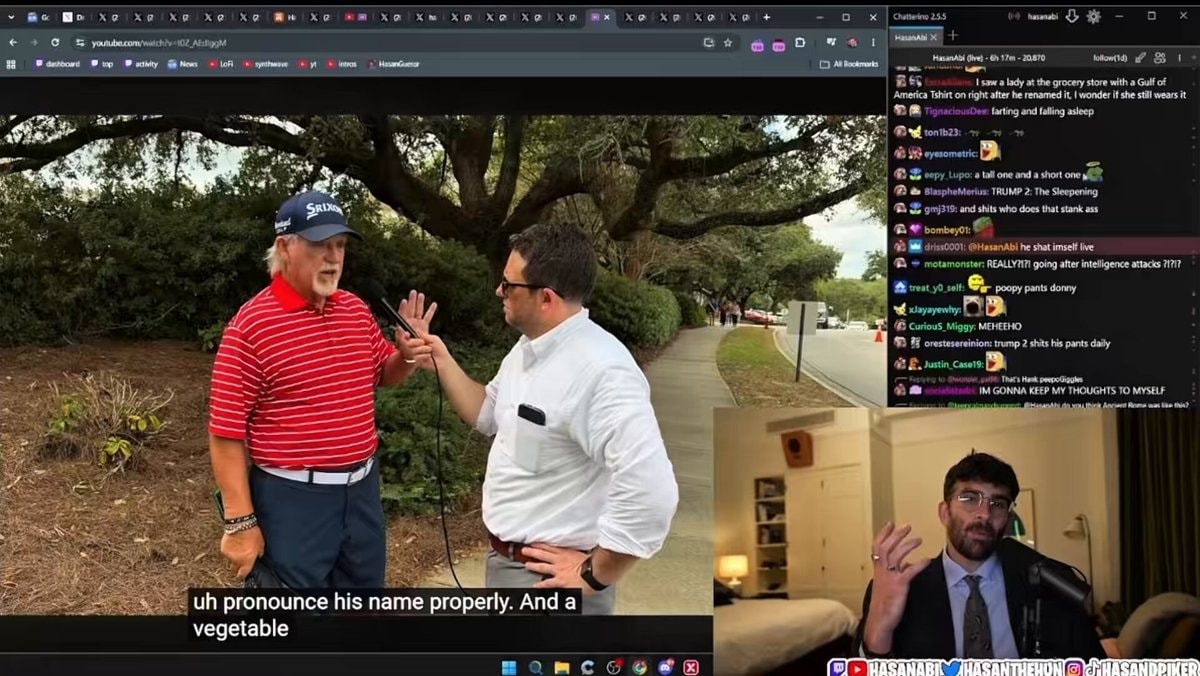Viewport: 1200px width, 676px height.
Task: Open File Explorer from the taskbar
Action: [x=562, y=667]
